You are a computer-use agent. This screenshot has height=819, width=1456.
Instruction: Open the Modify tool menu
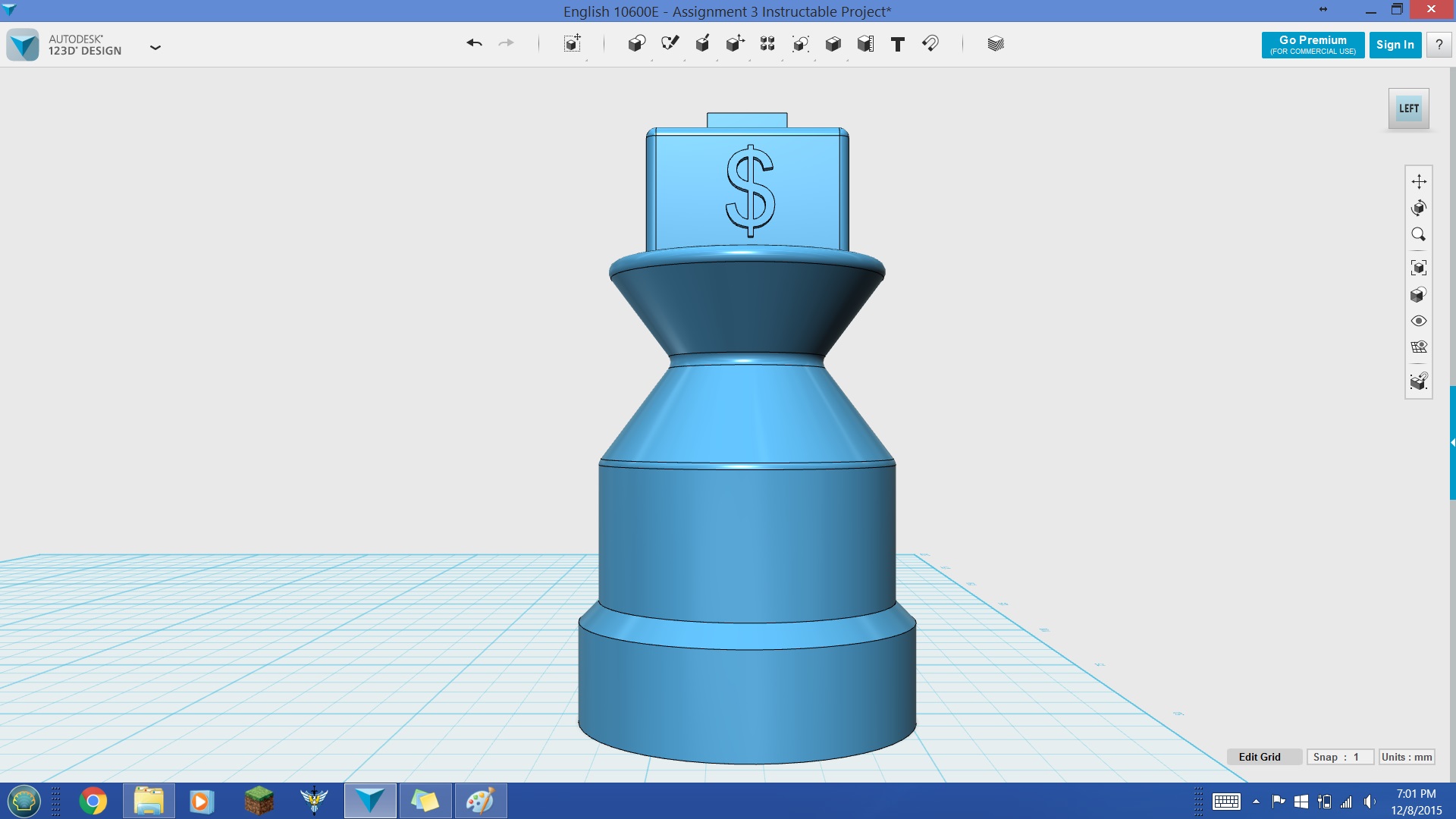[735, 43]
